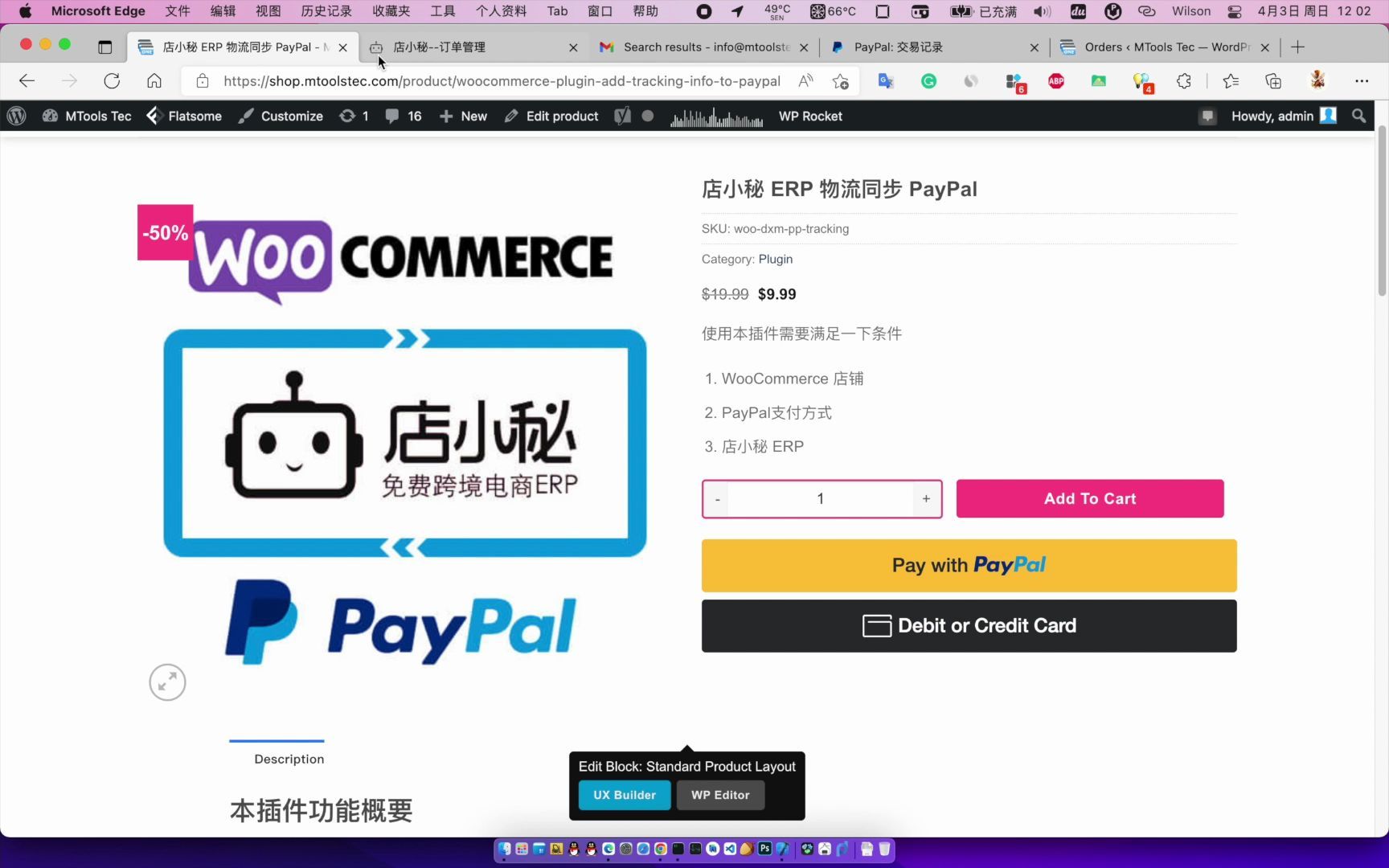Open the Grammarly extension icon
Screen dimensions: 1389x868
pyautogui.click(x=928, y=80)
